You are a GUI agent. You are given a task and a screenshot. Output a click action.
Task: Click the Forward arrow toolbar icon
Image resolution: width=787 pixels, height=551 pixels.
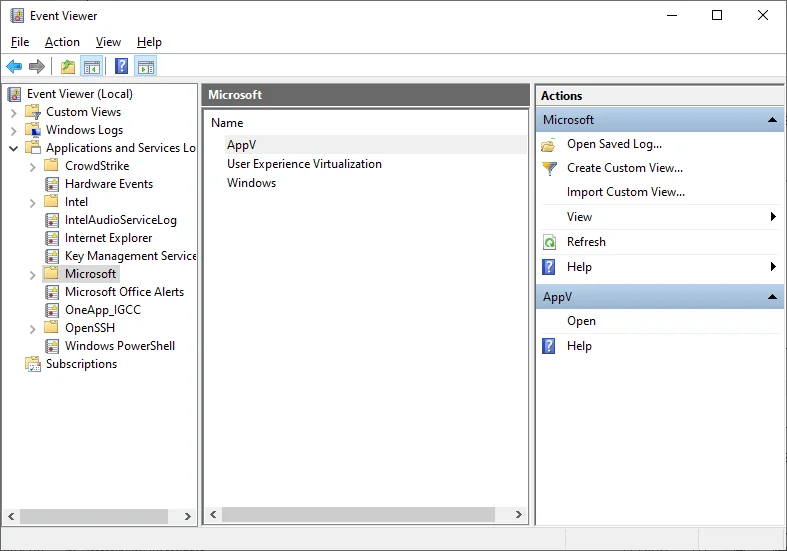click(37, 66)
